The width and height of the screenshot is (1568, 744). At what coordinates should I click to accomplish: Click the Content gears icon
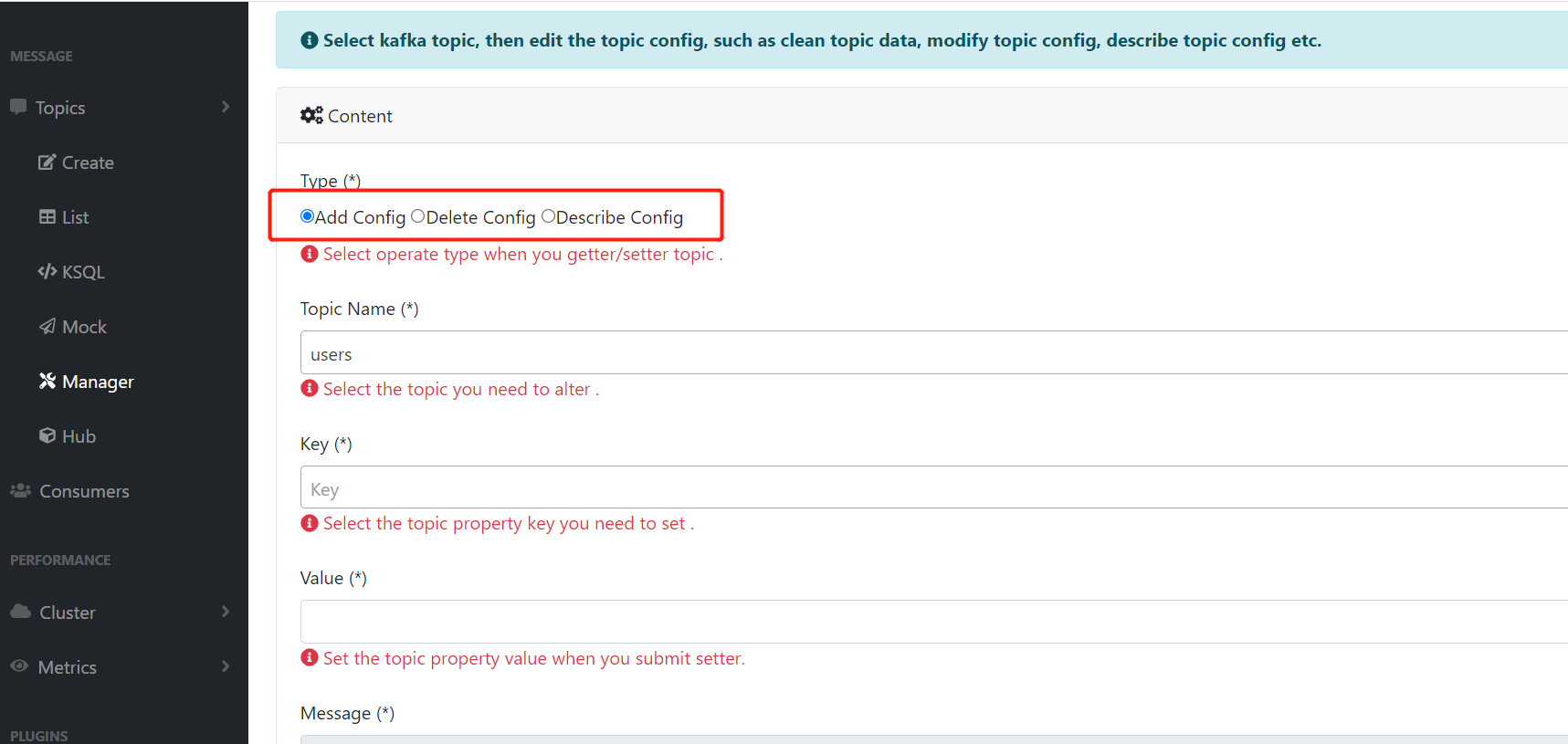[x=311, y=115]
